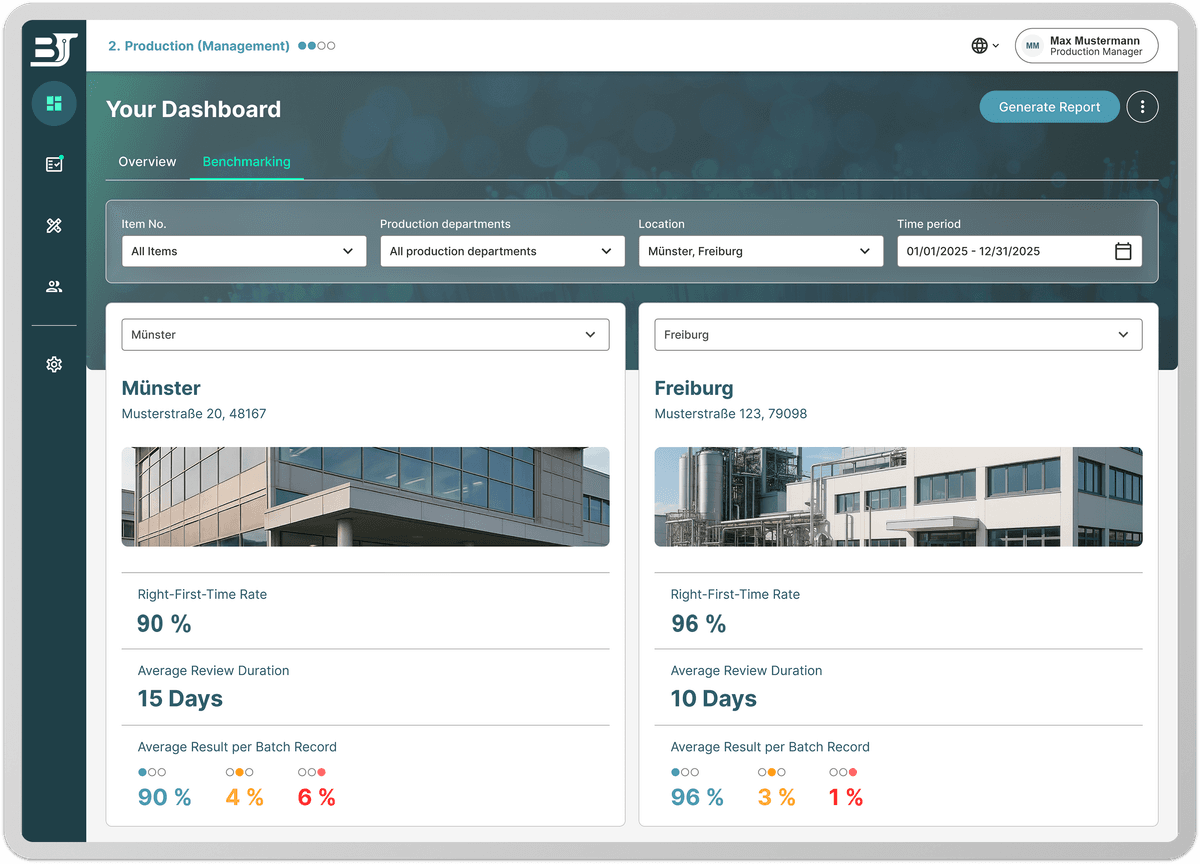1200x864 pixels.
Task: Open the users icon in sidebar
Action: (x=54, y=287)
